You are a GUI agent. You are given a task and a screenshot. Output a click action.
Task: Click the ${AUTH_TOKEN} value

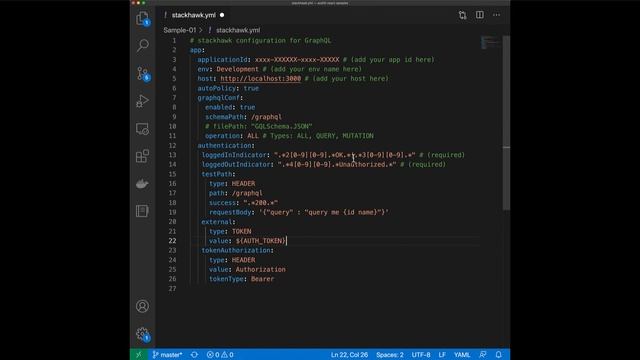[x=261, y=241]
